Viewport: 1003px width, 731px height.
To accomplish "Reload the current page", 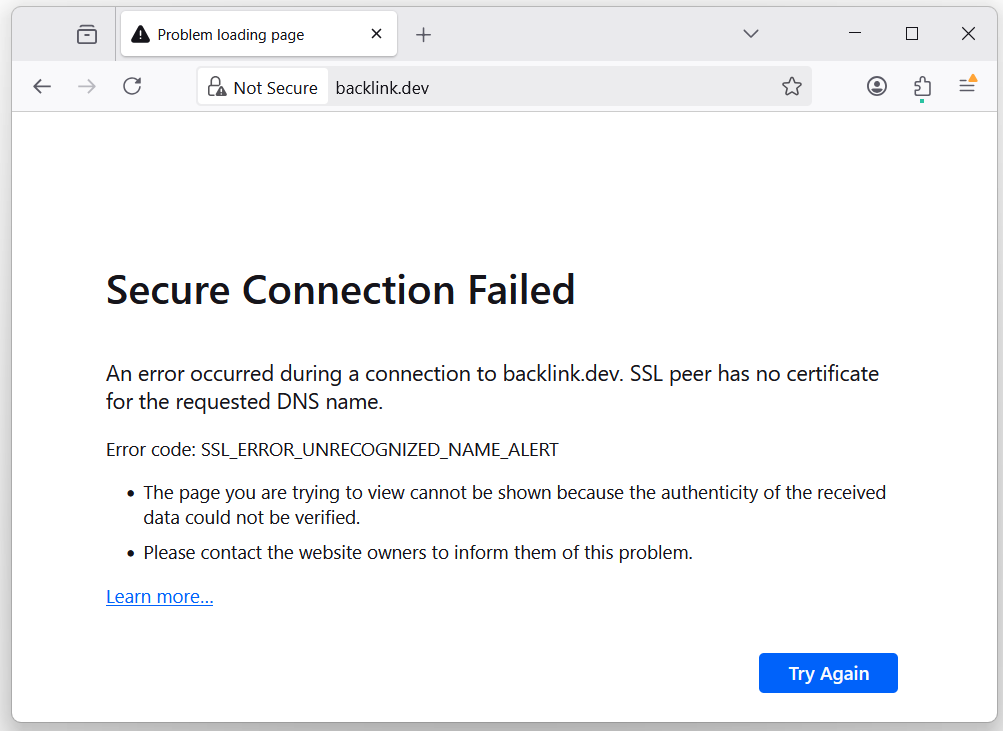I will pyautogui.click(x=131, y=86).
